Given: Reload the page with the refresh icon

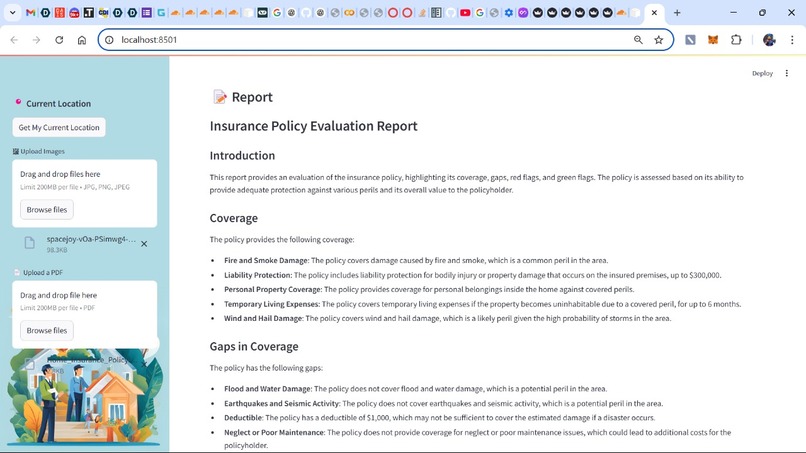Looking at the screenshot, I should 59,40.
